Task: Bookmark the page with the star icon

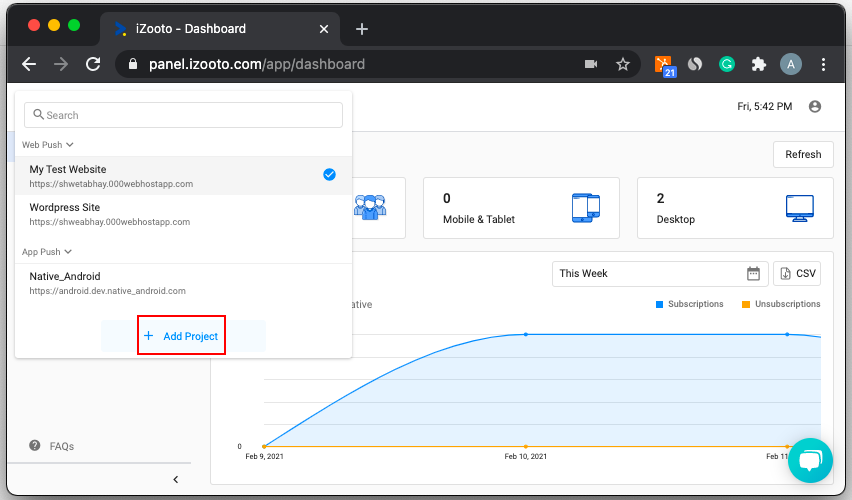Action: coord(623,64)
